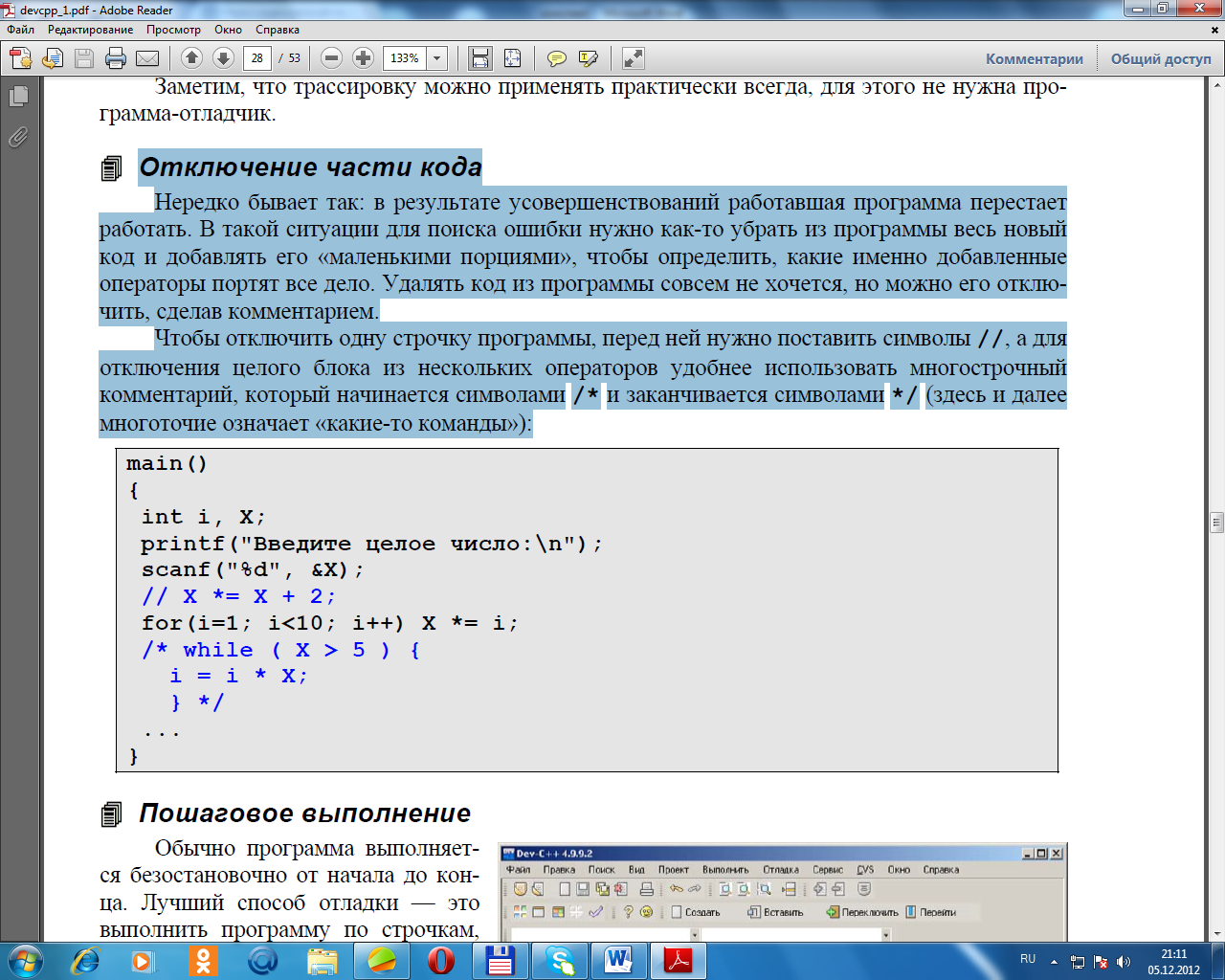The height and width of the screenshot is (980, 1225).
Task: Open the zoom percentage dropdown
Action: (437, 58)
